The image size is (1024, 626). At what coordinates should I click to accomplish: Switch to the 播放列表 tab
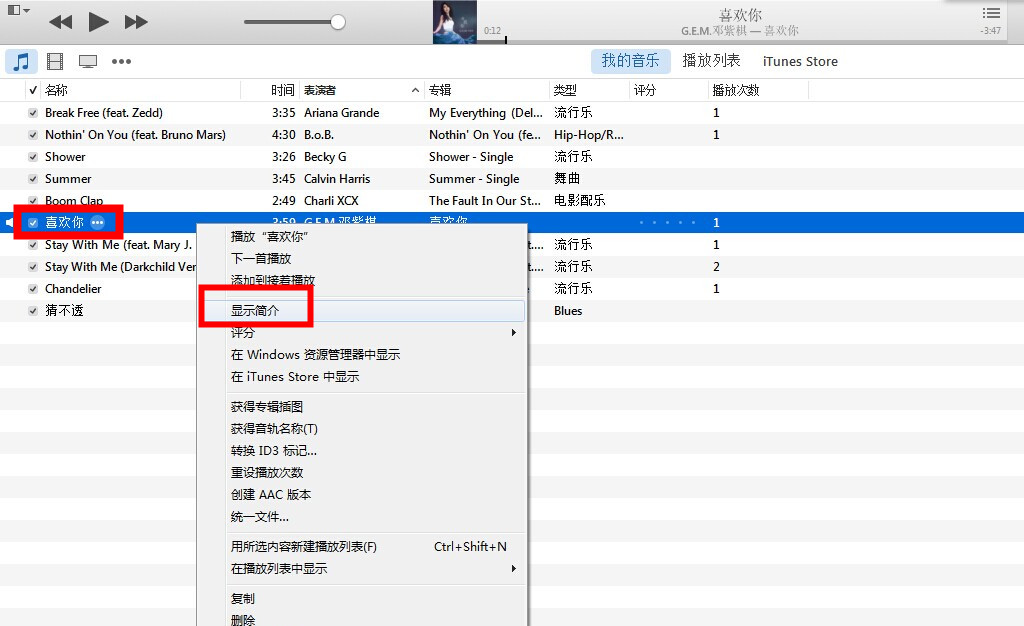click(x=711, y=61)
